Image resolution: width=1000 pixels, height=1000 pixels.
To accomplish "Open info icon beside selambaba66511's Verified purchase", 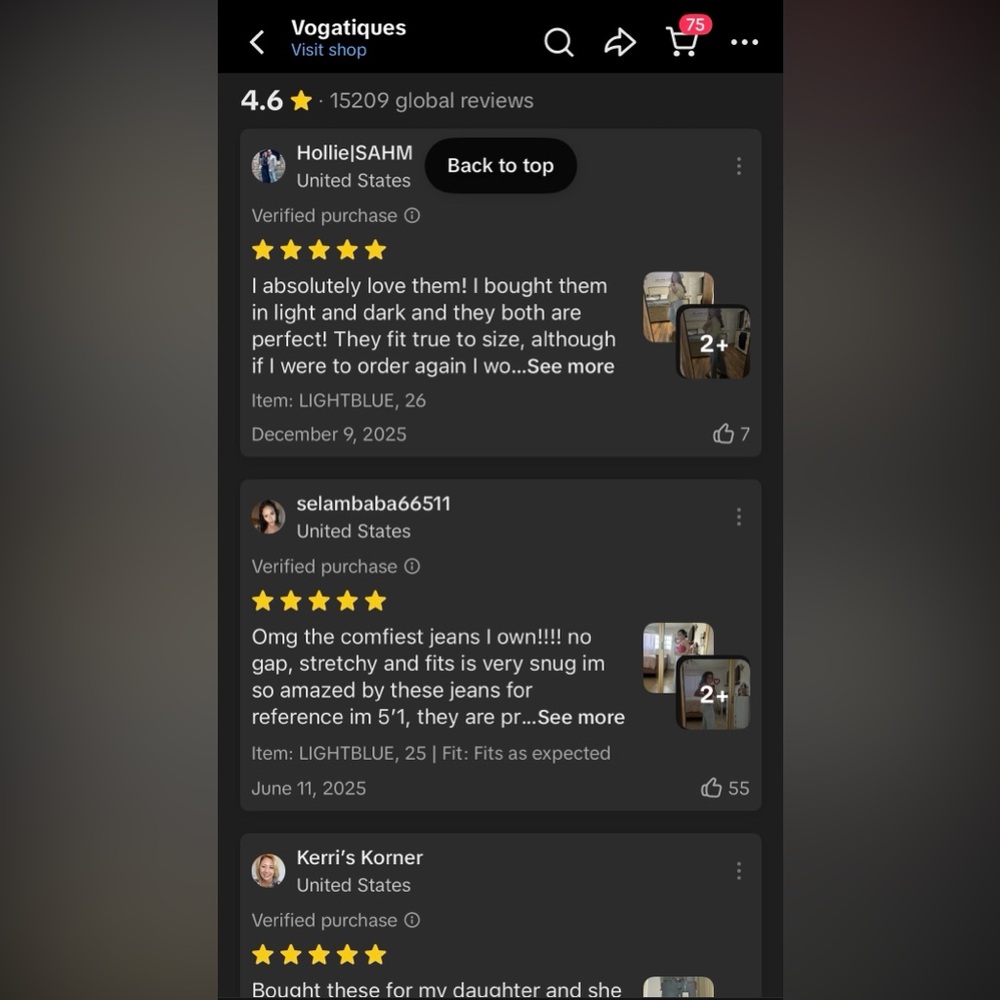I will click(x=412, y=566).
